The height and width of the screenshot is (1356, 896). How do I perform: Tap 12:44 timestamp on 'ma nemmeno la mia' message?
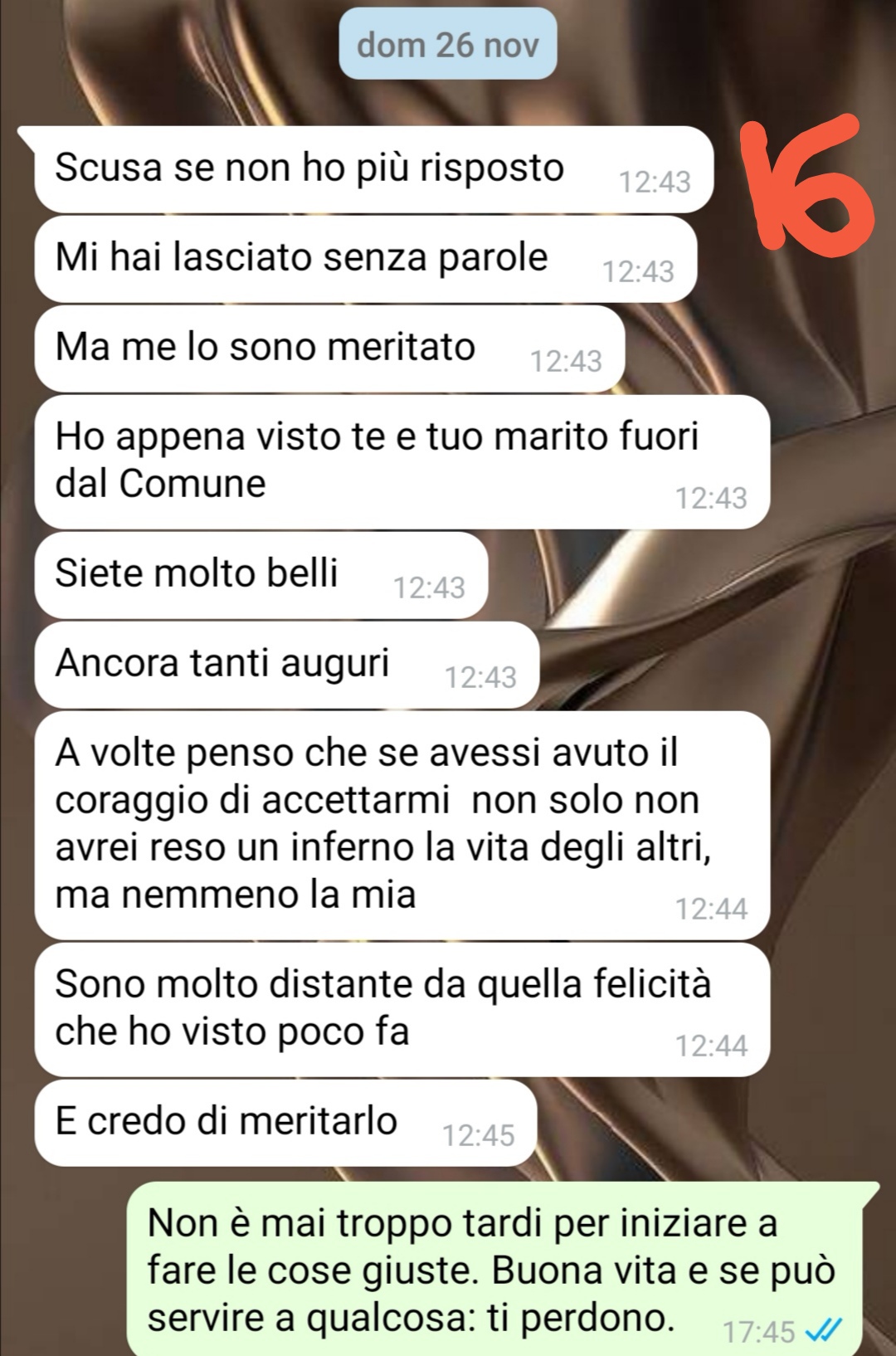(x=711, y=909)
